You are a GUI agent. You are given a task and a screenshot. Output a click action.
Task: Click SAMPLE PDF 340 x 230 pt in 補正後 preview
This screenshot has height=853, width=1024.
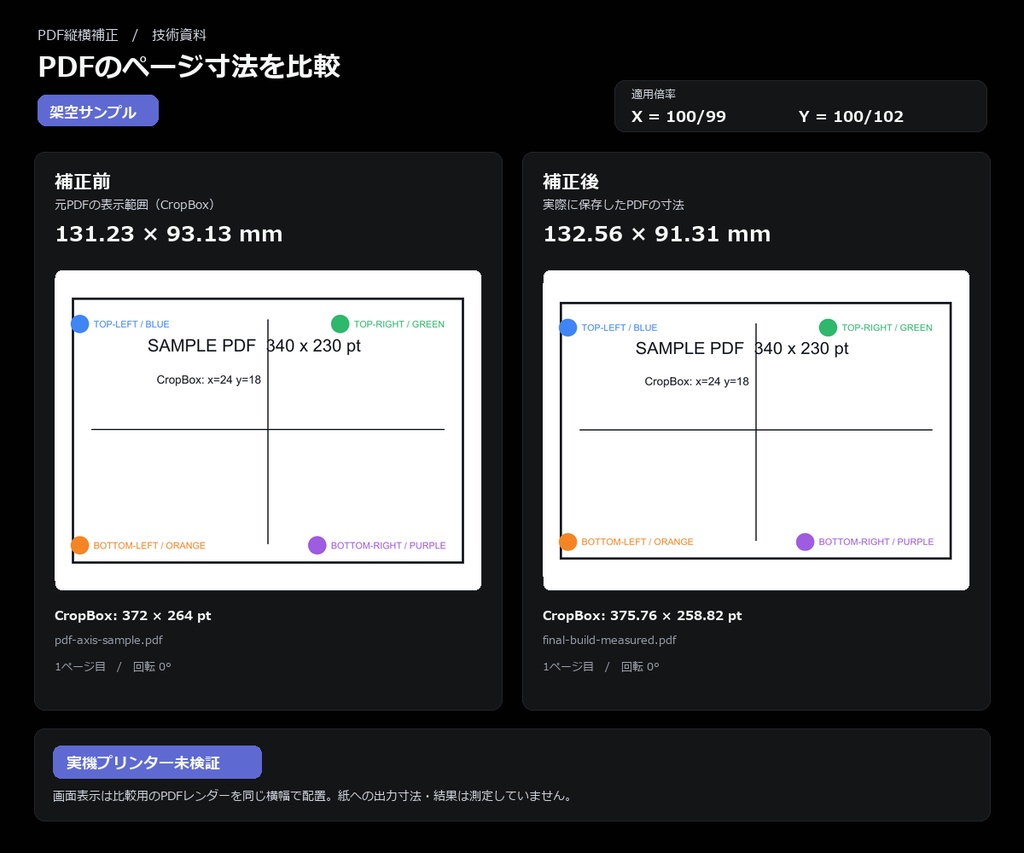[x=742, y=349]
